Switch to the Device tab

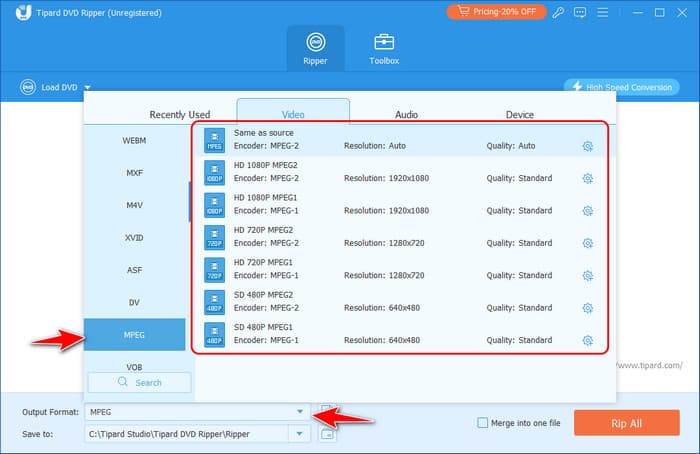520,115
